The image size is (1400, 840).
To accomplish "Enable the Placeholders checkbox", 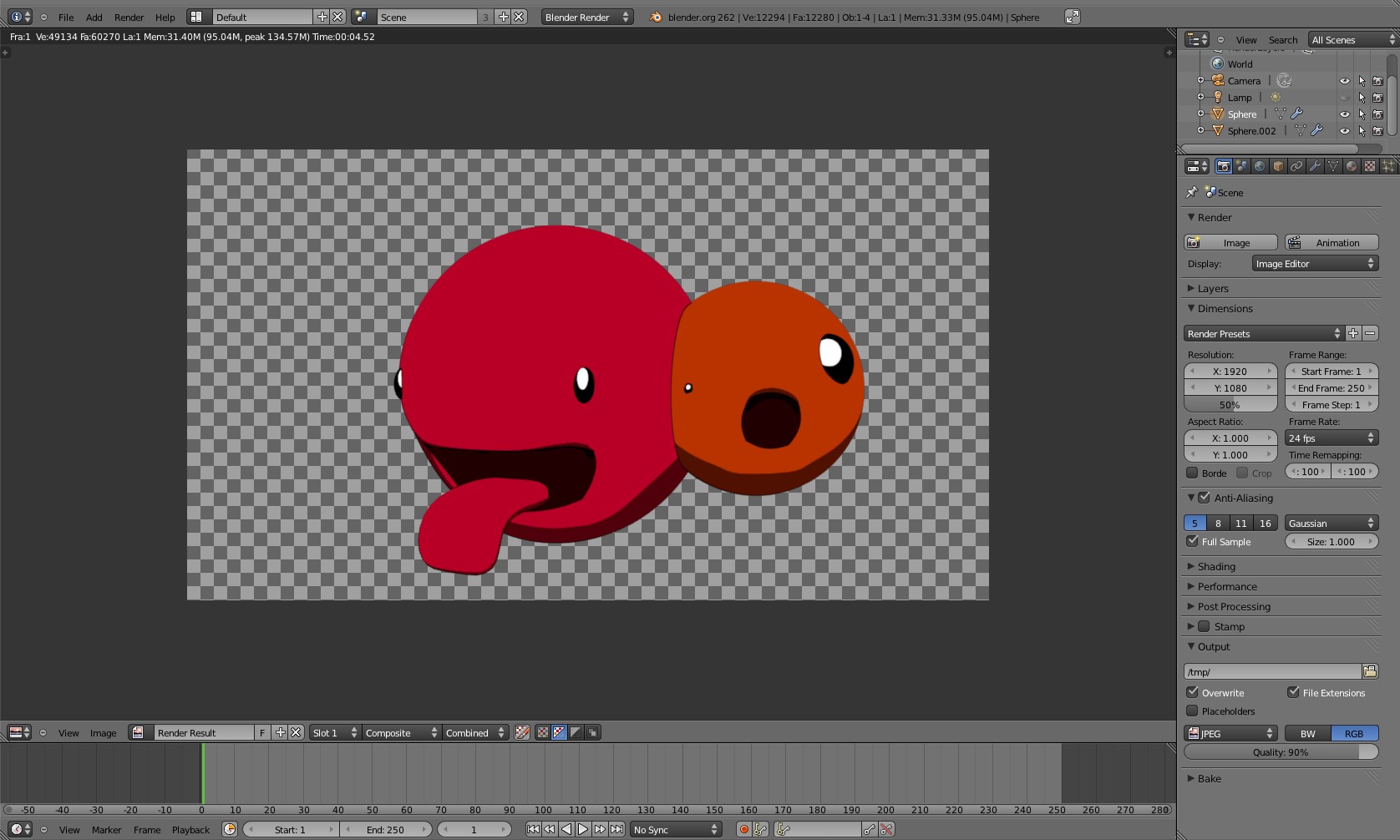I will click(1193, 711).
